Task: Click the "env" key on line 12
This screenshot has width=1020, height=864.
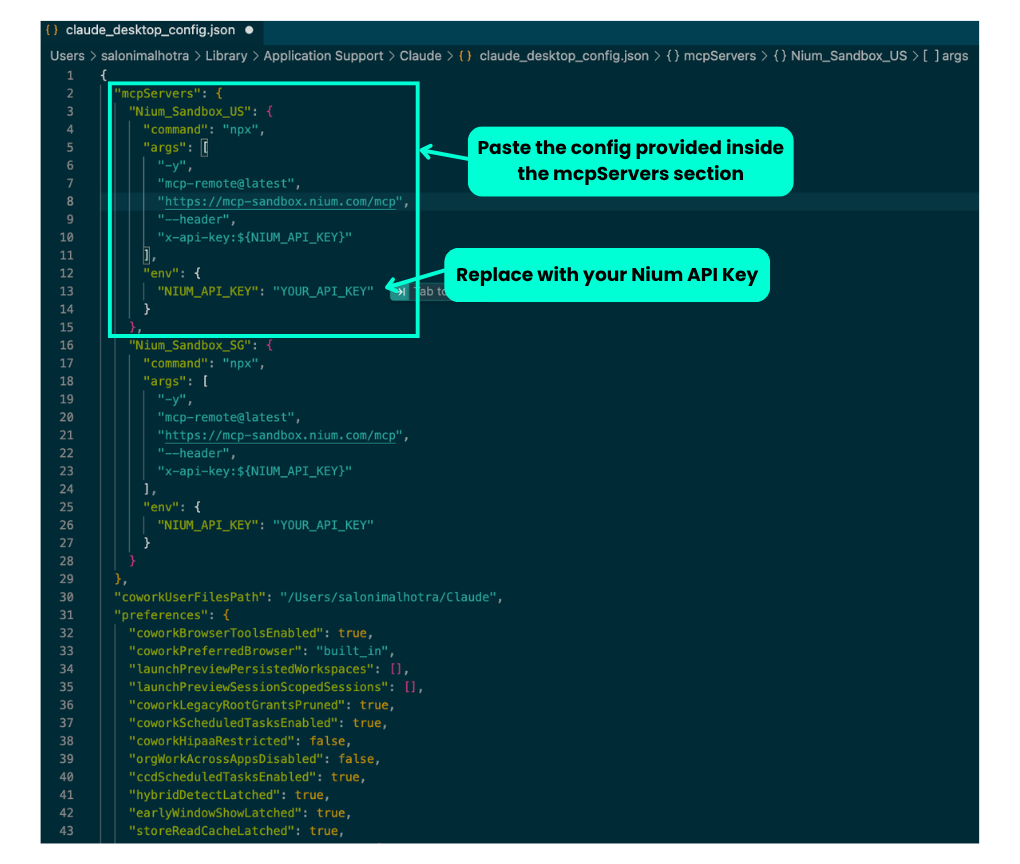Action: 161,273
